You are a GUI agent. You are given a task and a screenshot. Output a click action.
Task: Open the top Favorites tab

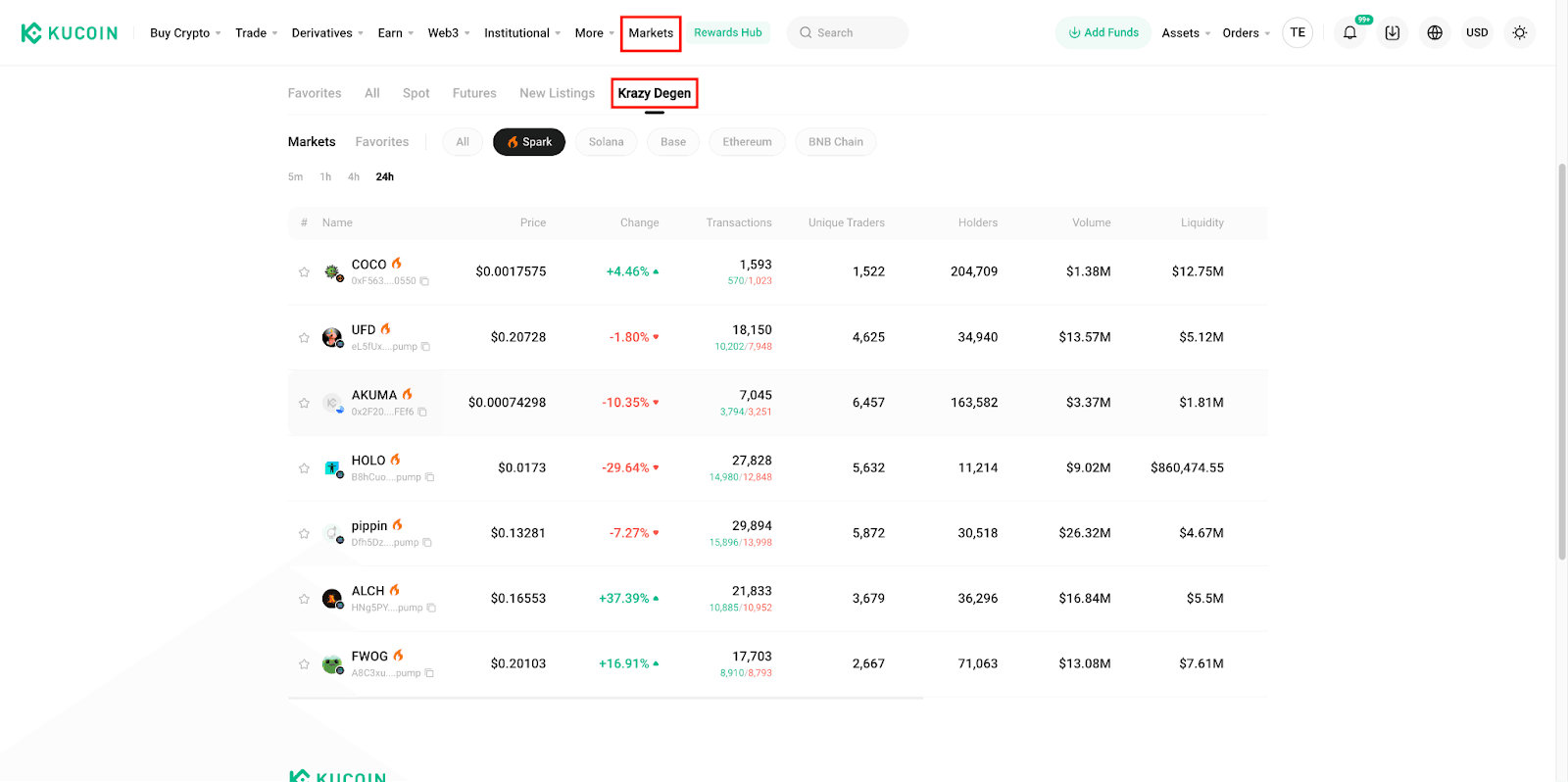[315, 93]
